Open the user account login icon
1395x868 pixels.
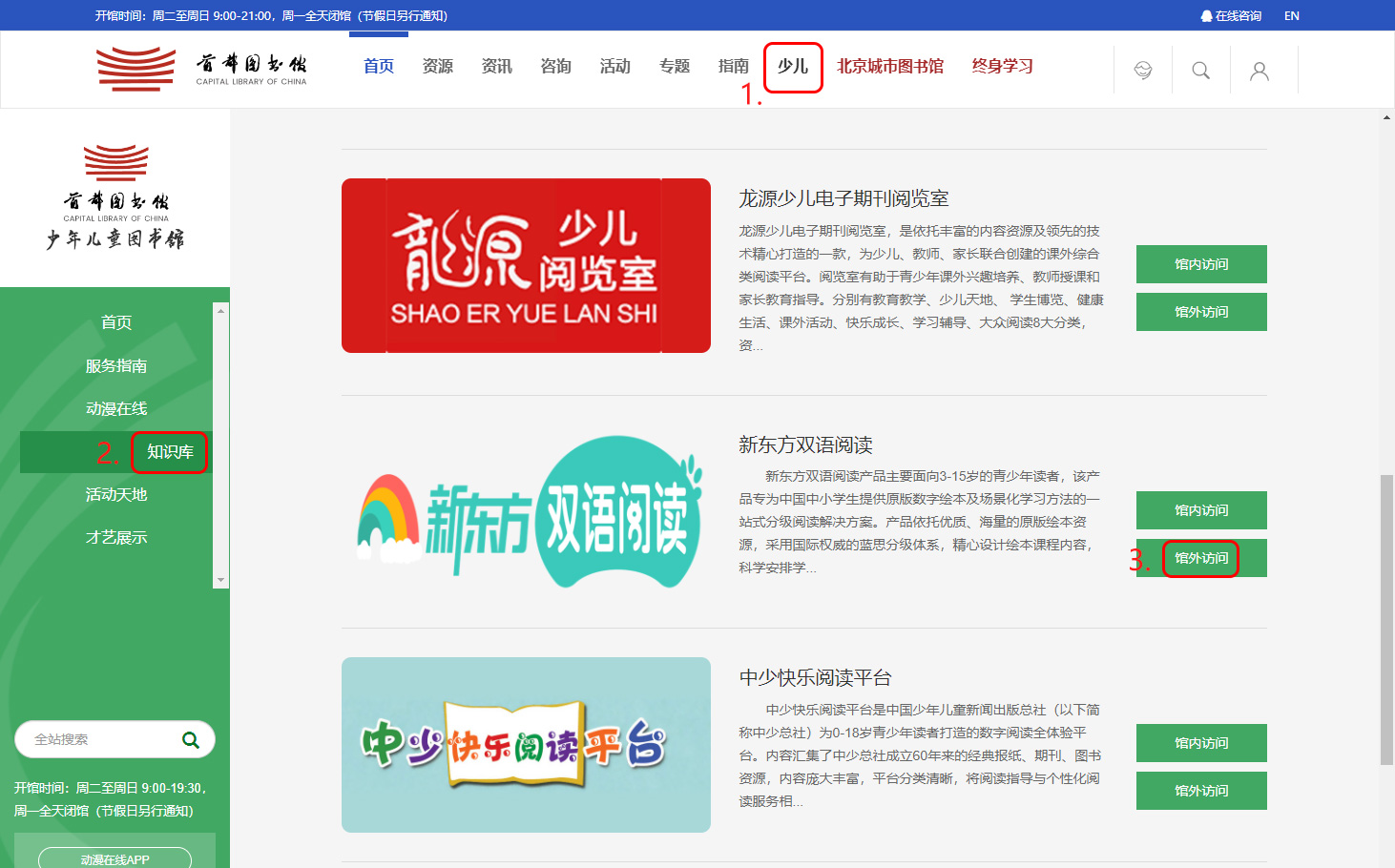1260,70
